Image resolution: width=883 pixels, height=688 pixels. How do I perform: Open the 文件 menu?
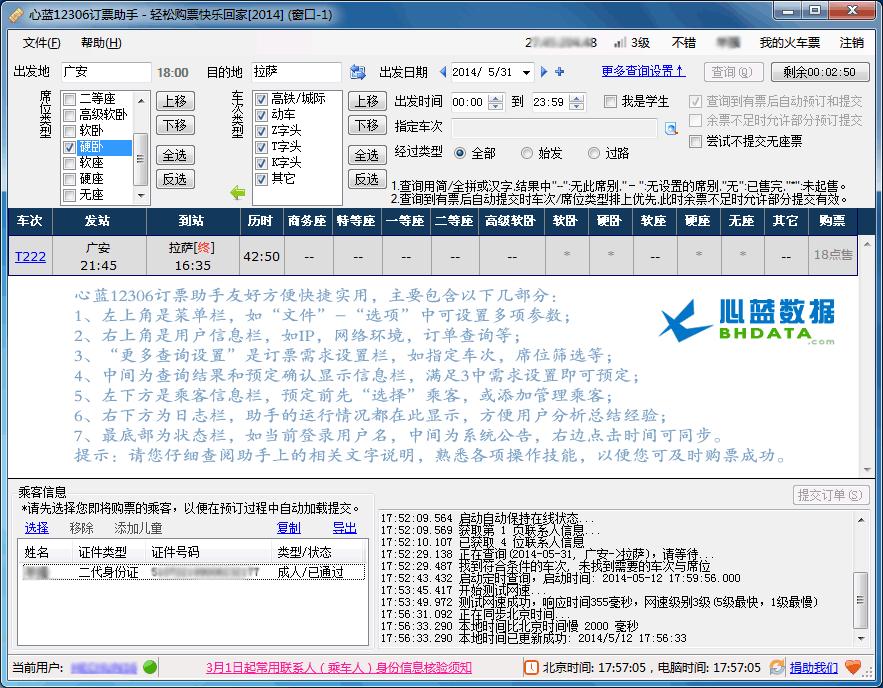42,44
